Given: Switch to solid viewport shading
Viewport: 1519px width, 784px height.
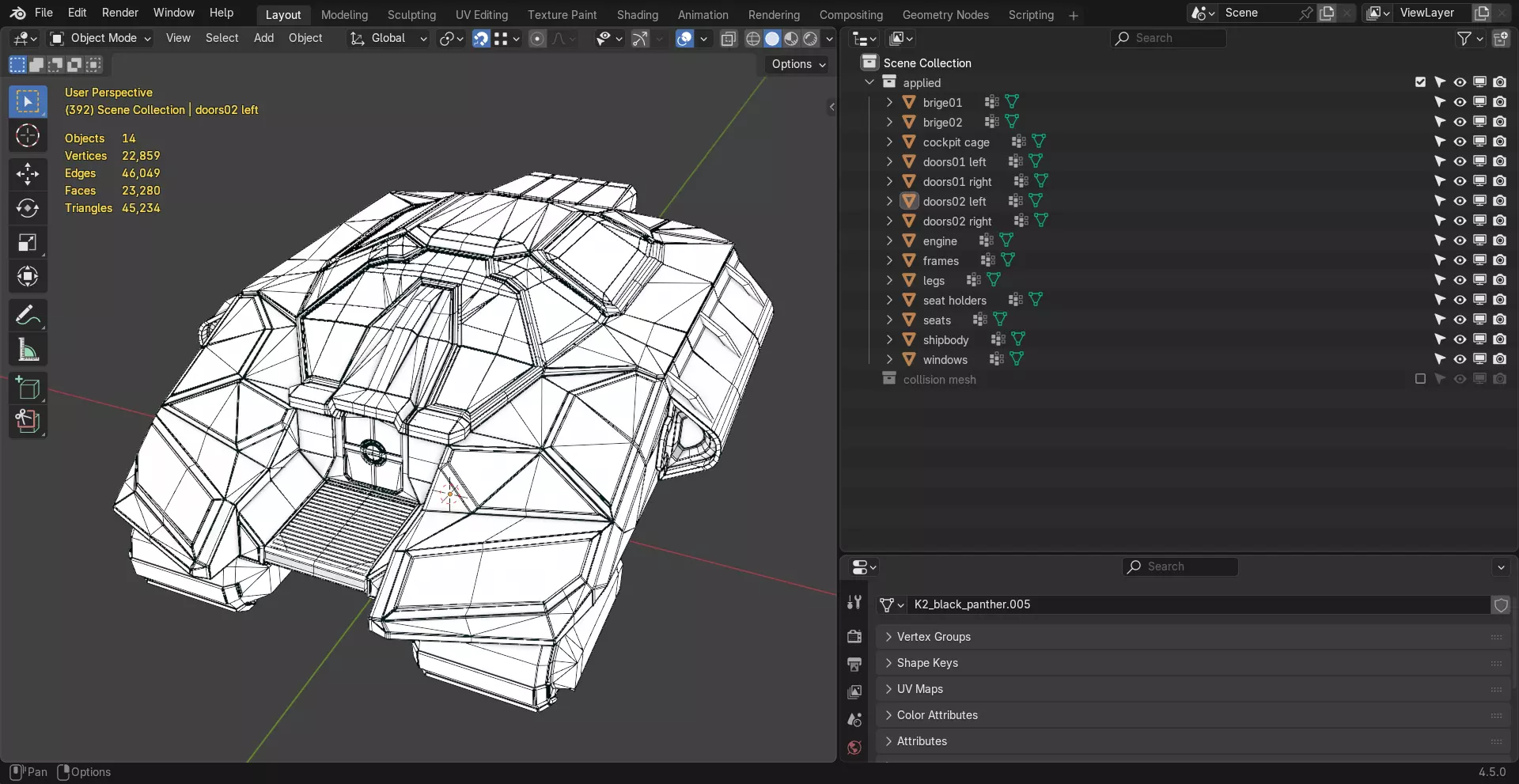Looking at the screenshot, I should [772, 39].
